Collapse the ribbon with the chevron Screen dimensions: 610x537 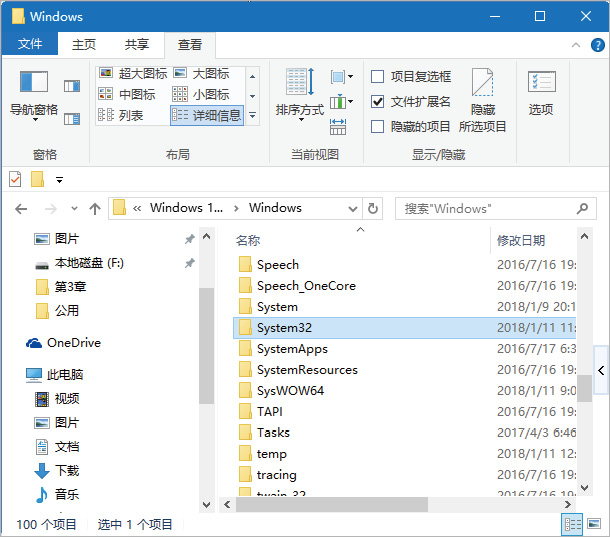(x=576, y=45)
